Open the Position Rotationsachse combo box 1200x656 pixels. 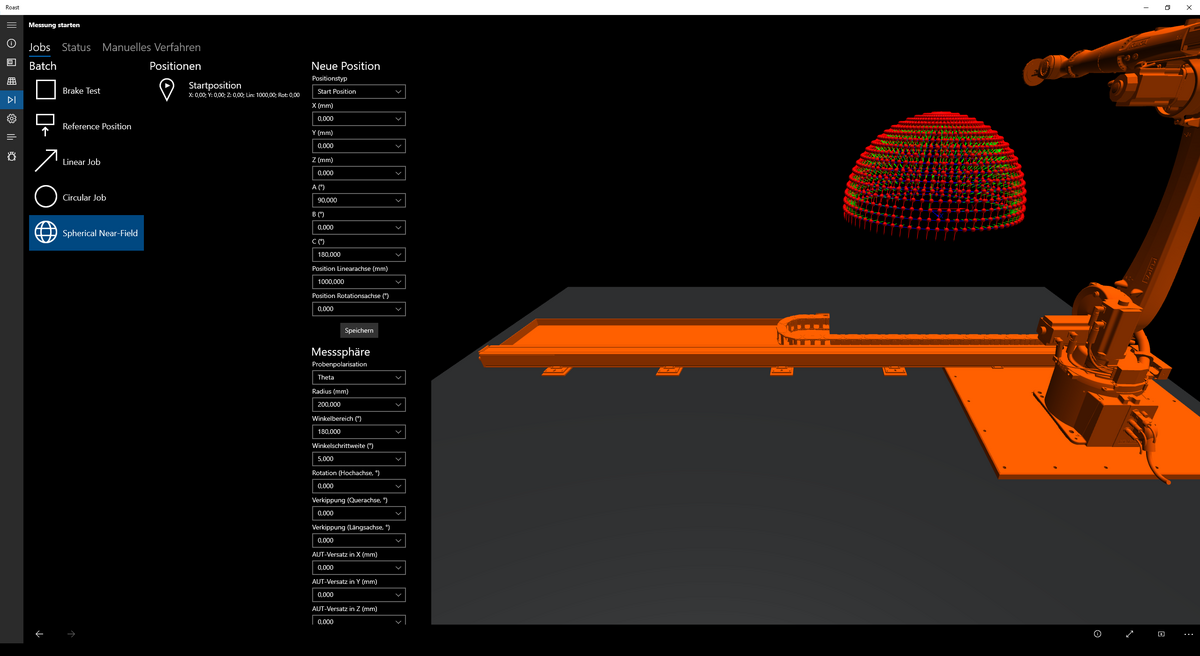click(358, 309)
